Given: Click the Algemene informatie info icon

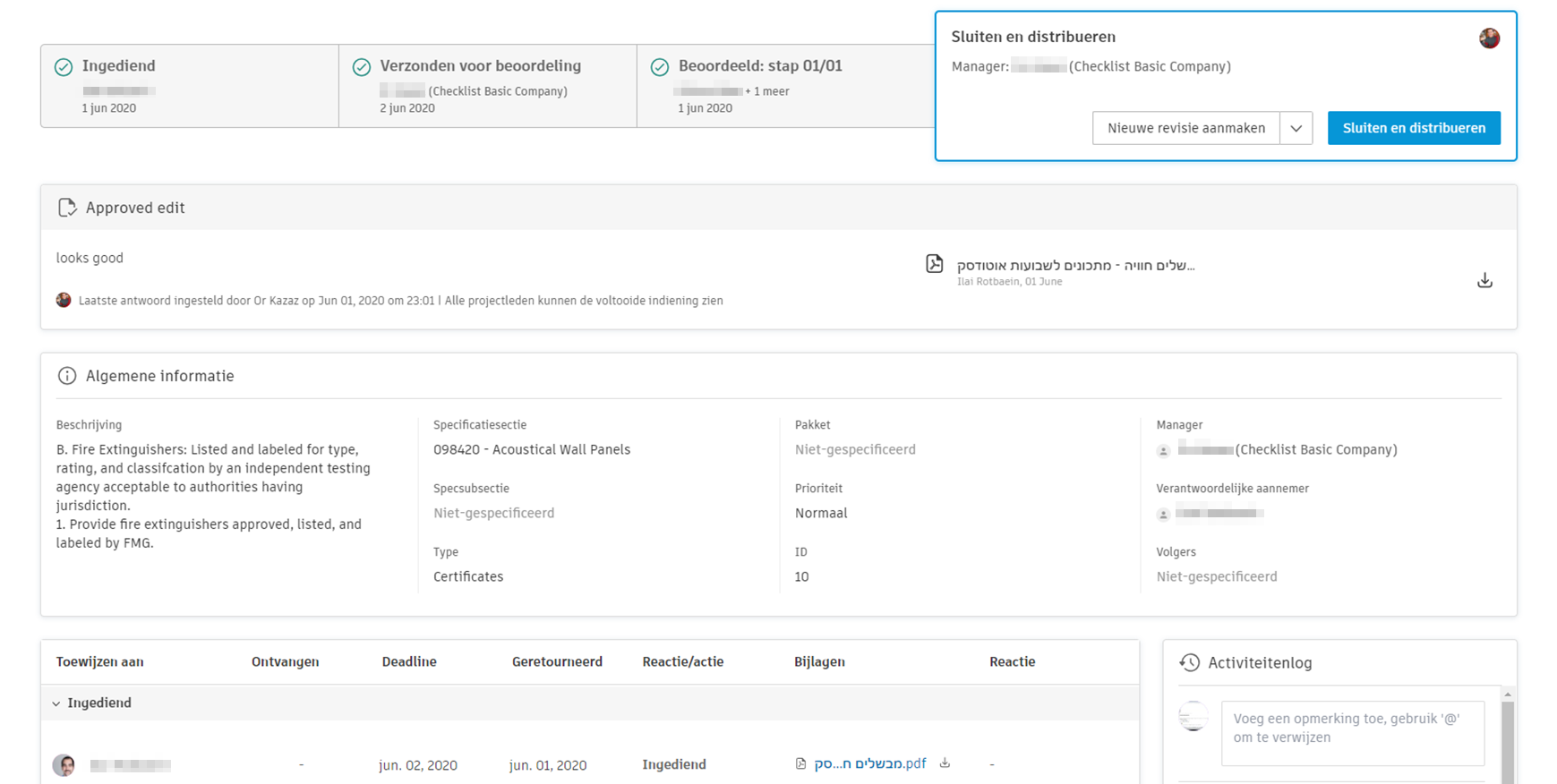Looking at the screenshot, I should [67, 376].
